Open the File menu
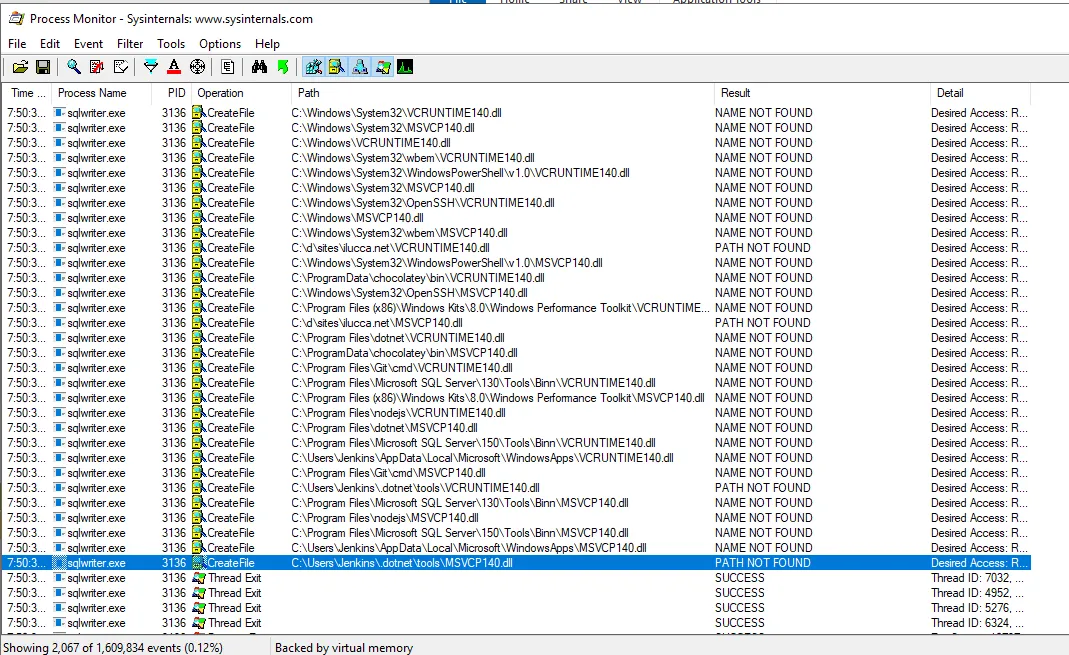This screenshot has width=1069, height=655. (17, 44)
